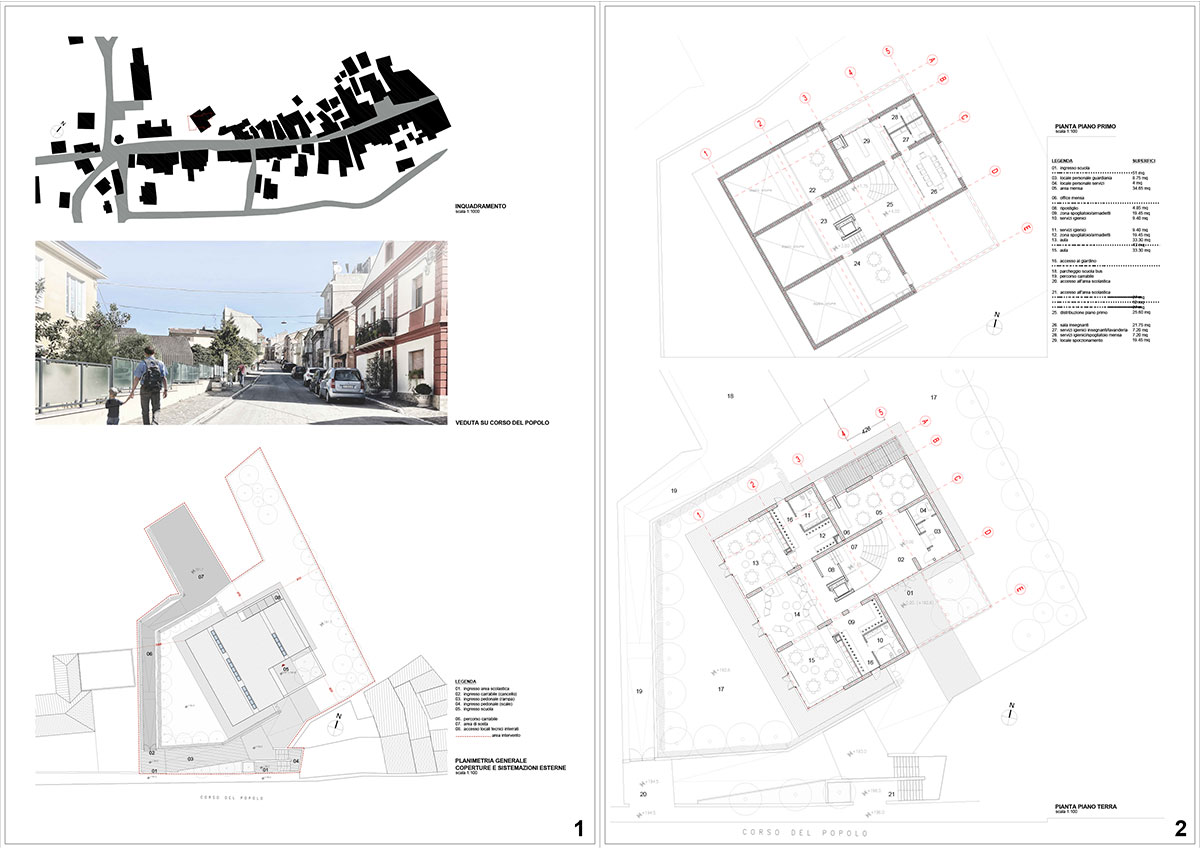Click grid marker E on the first floor plan
Image resolution: width=1200 pixels, height=848 pixels.
[x=1029, y=227]
